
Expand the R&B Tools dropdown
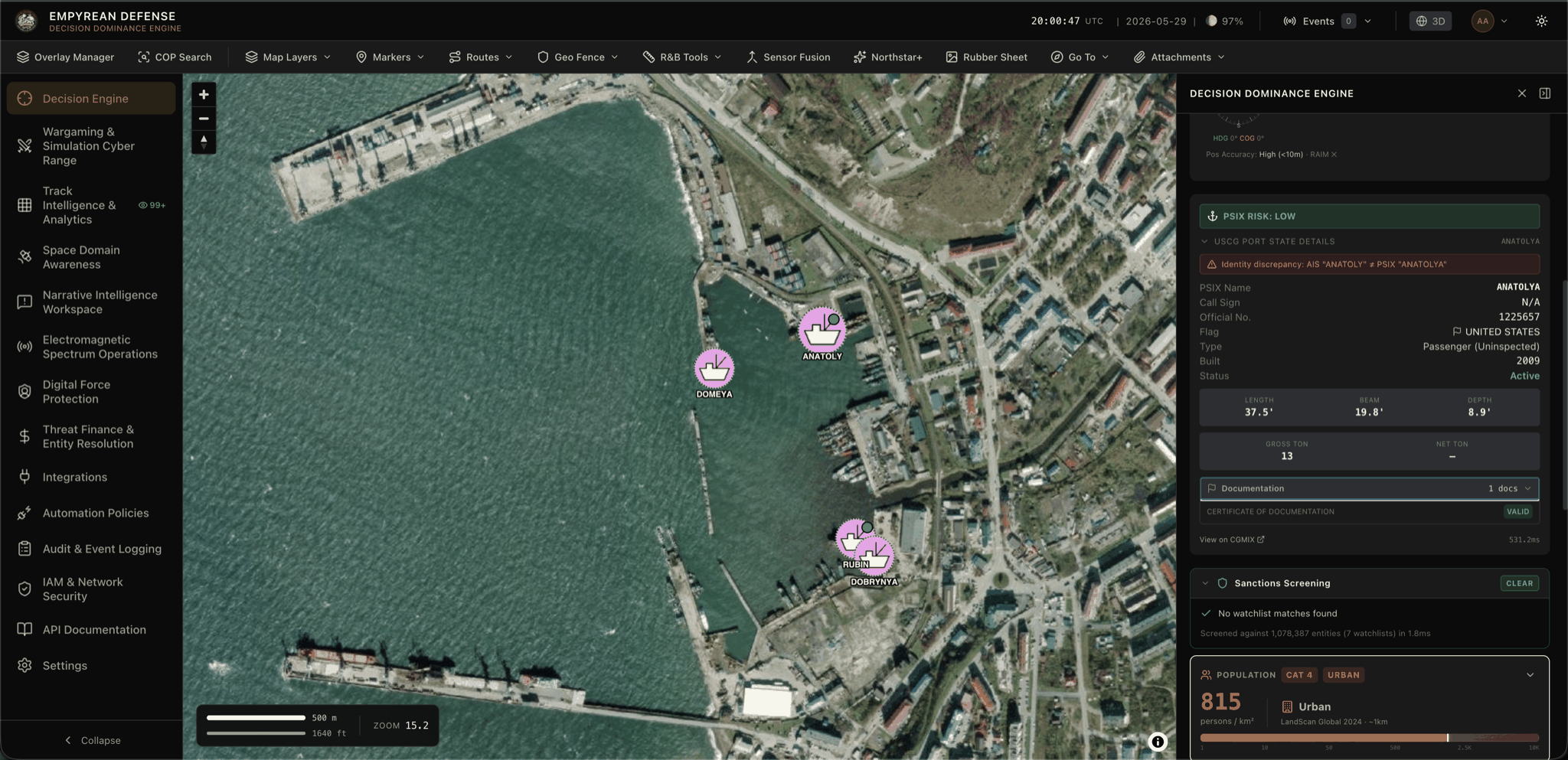tap(682, 57)
